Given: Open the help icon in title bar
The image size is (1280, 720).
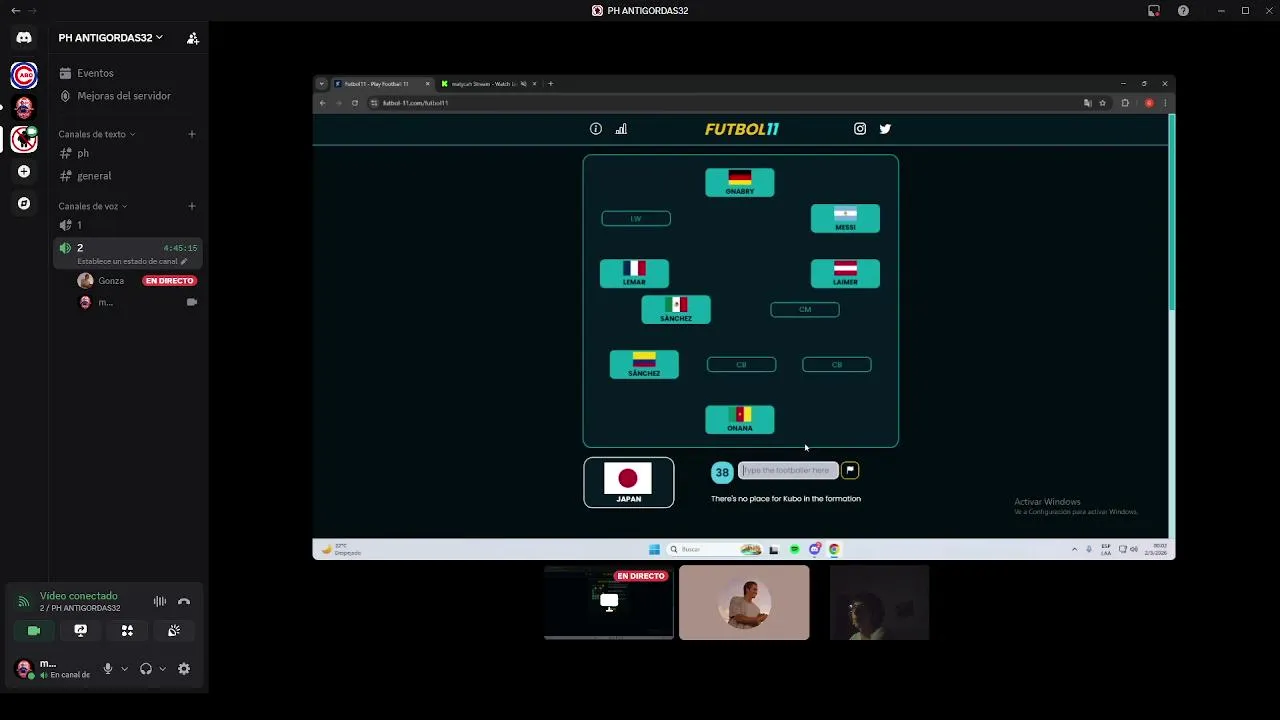Looking at the screenshot, I should coord(1183,10).
